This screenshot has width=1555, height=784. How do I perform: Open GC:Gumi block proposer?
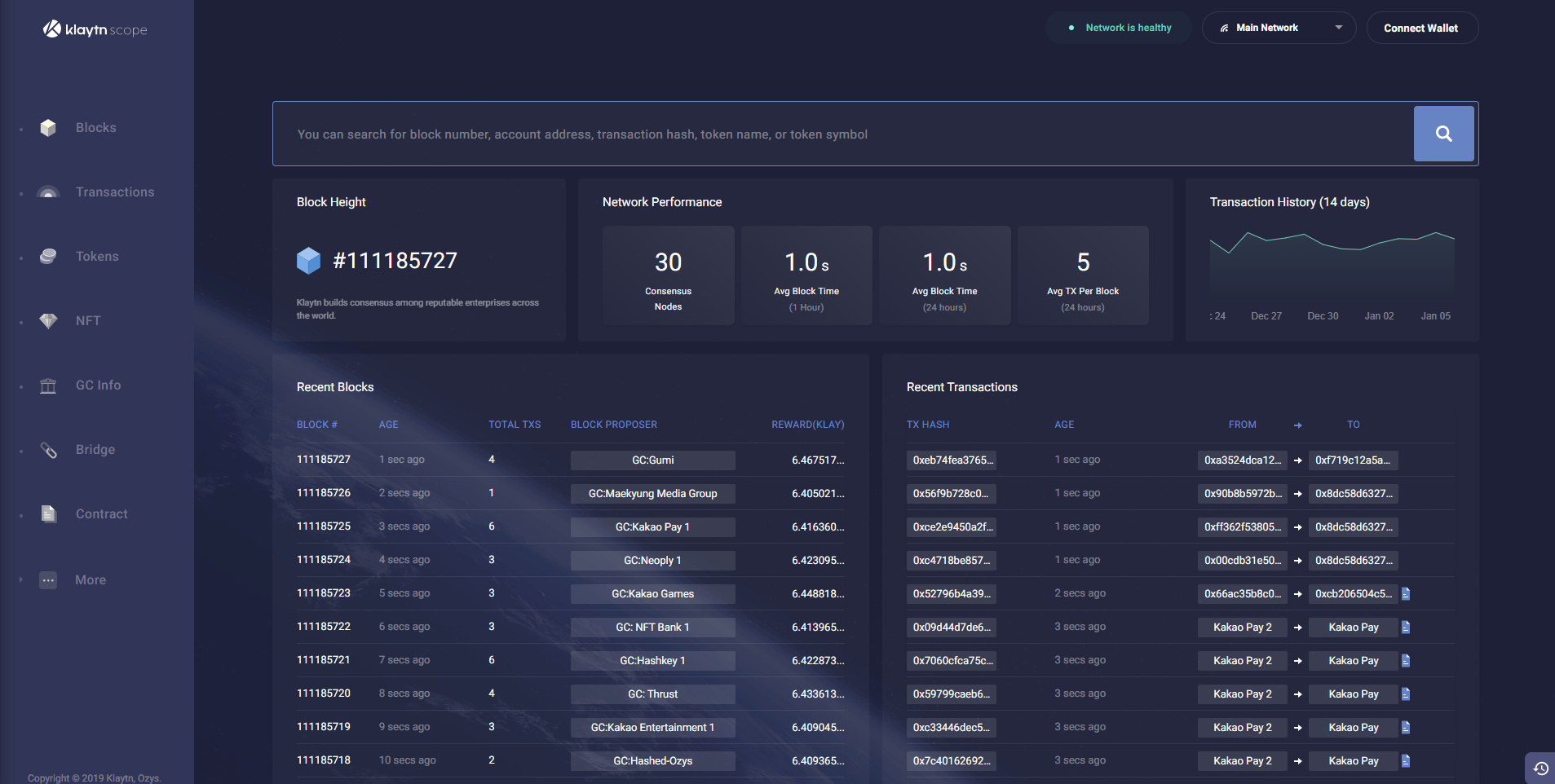point(653,460)
